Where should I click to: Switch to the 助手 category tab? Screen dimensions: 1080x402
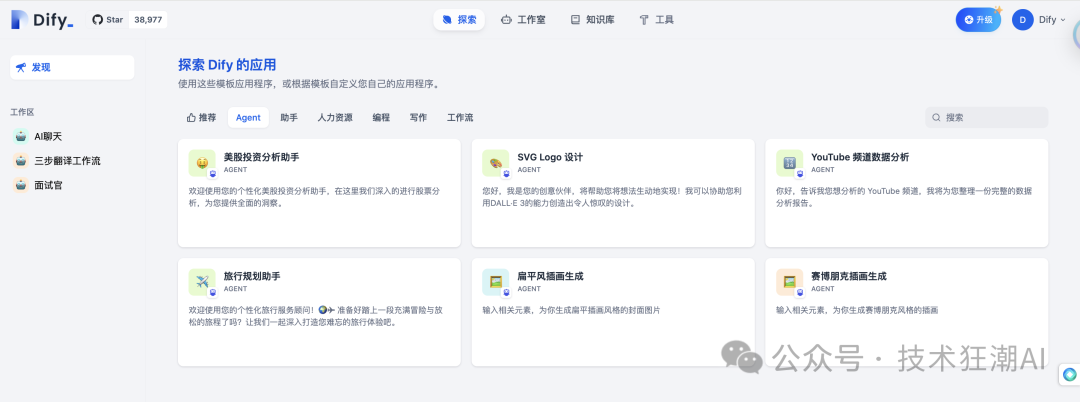coord(289,118)
